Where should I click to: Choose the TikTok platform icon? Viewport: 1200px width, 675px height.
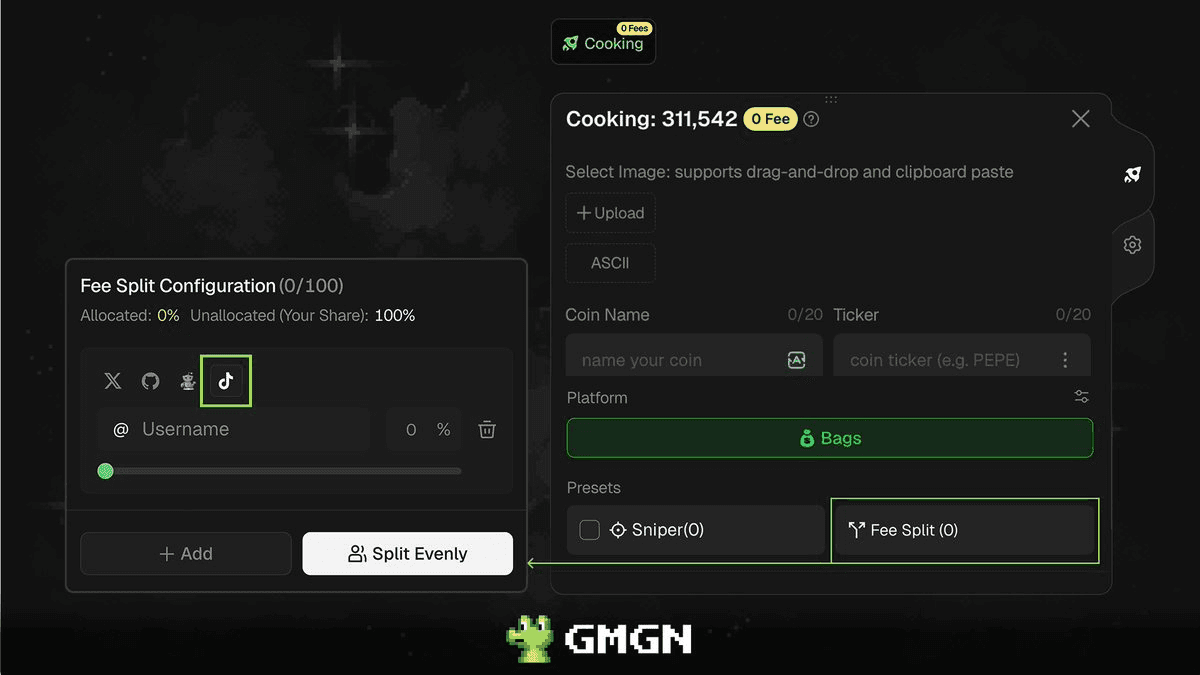coord(226,381)
